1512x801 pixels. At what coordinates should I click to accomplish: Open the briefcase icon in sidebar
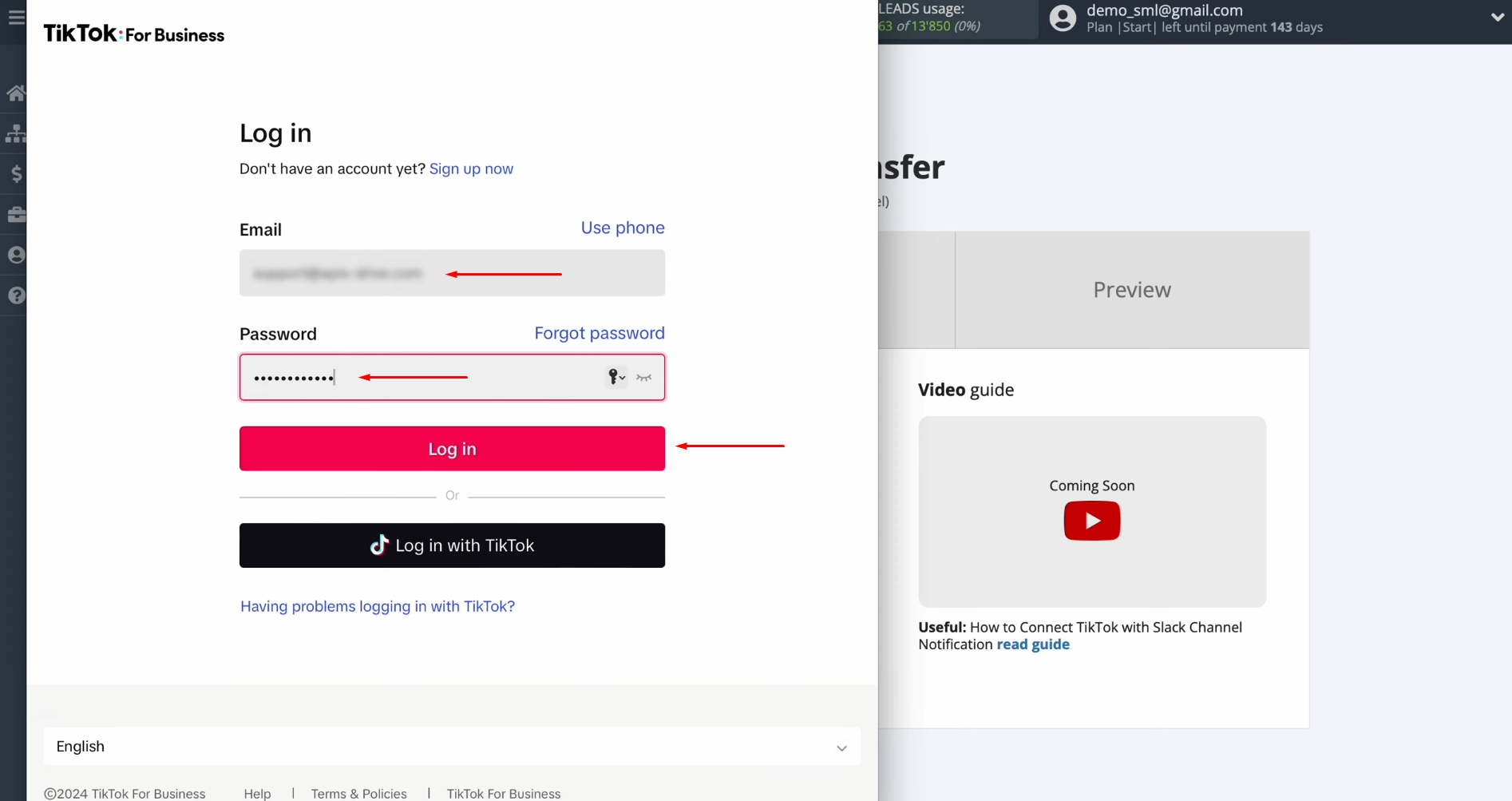[x=16, y=214]
